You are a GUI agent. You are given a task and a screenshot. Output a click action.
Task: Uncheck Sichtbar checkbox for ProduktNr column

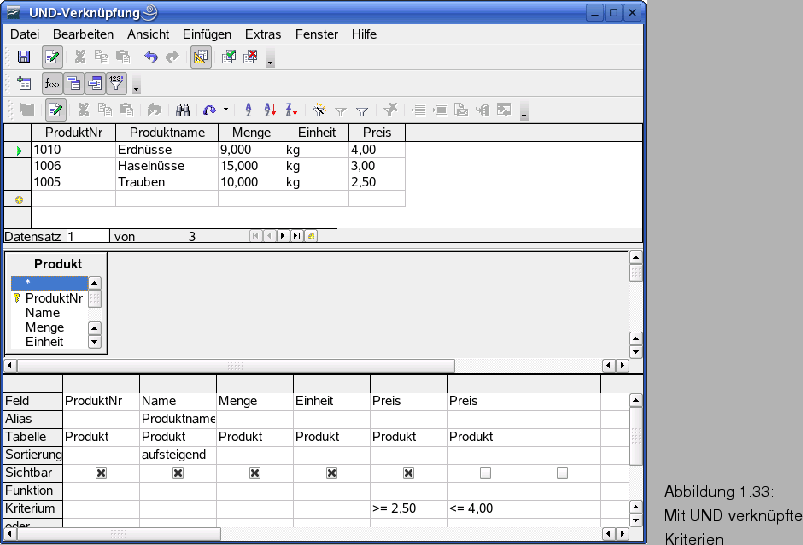point(101,473)
